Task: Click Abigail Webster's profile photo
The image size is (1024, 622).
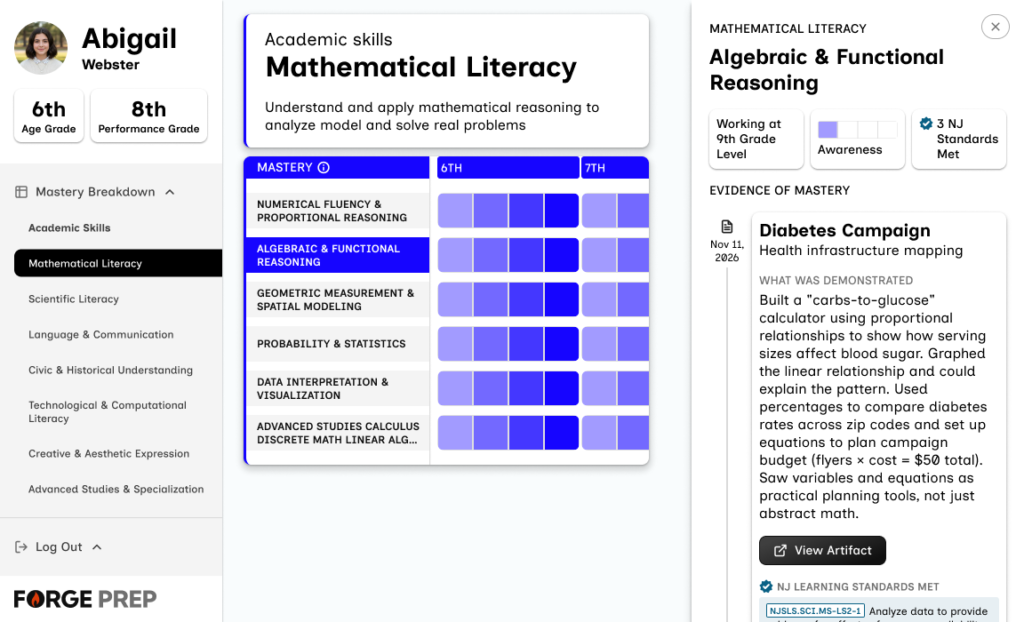Action: click(x=41, y=49)
